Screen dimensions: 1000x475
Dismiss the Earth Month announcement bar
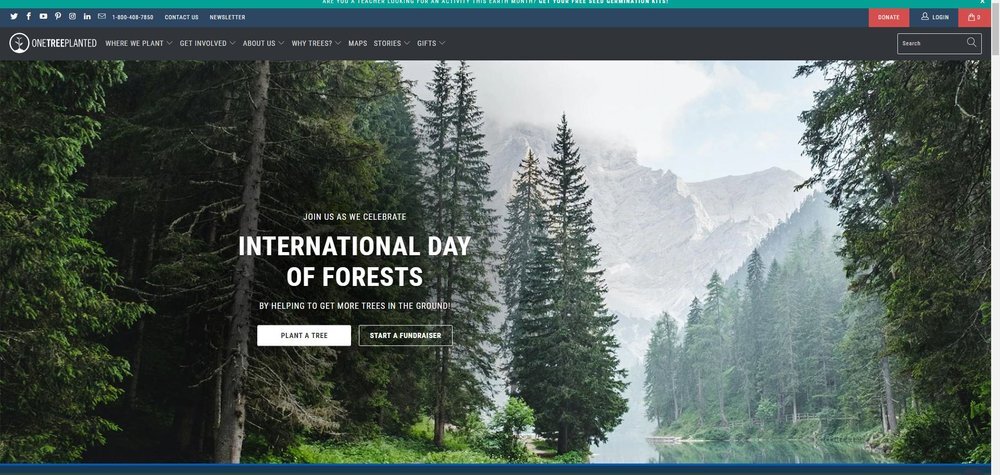coord(983,3)
